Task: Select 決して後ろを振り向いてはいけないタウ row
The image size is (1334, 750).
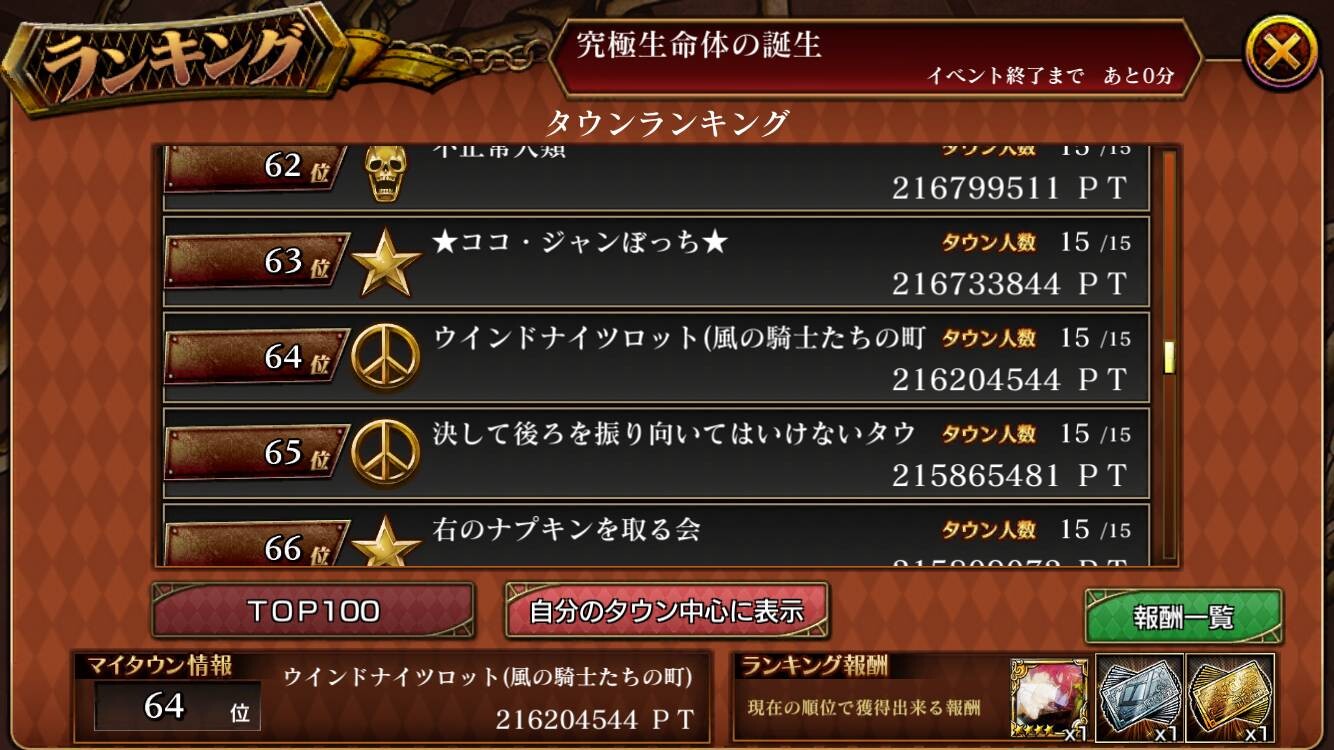Action: (x=656, y=453)
